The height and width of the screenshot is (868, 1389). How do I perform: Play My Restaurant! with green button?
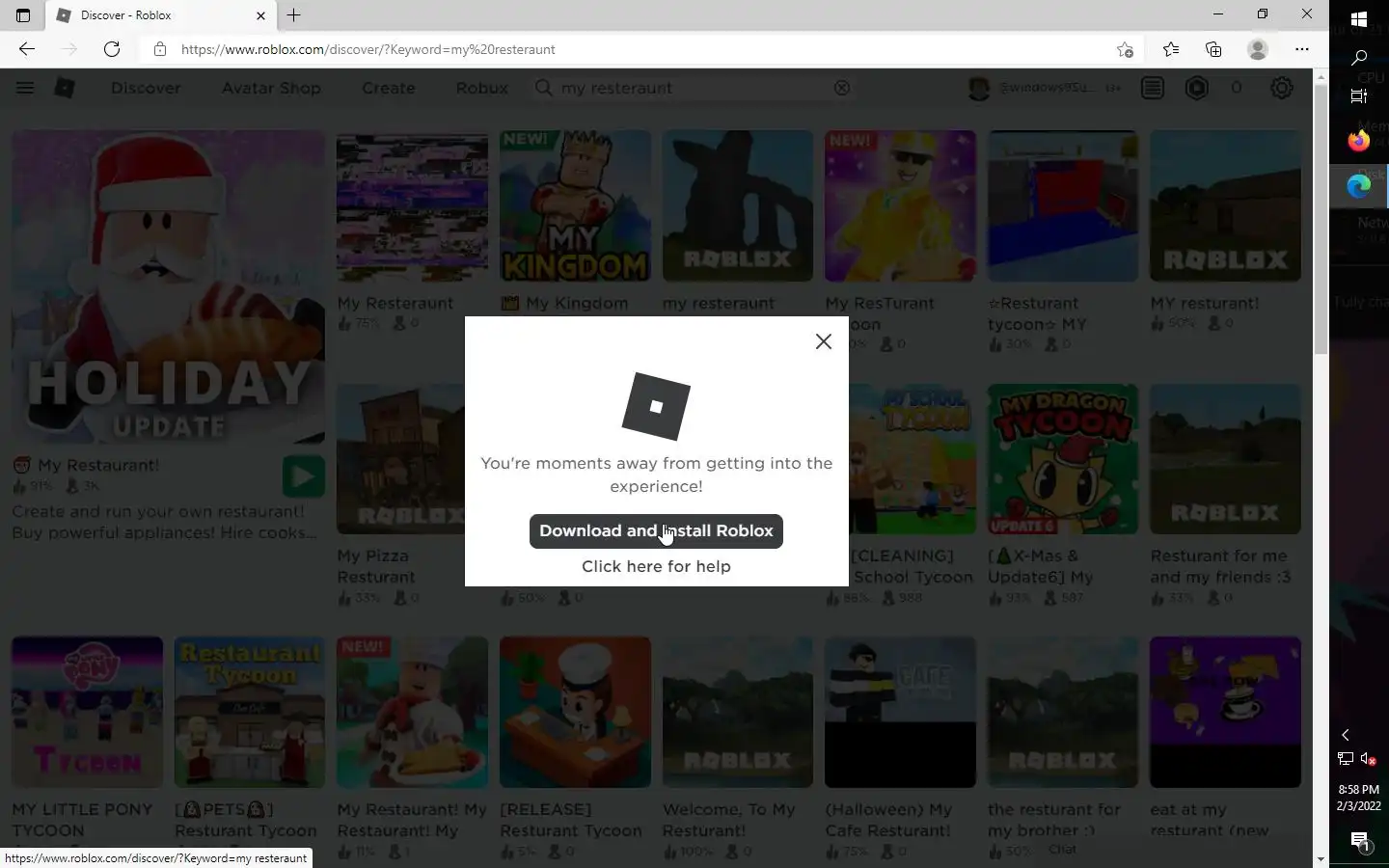[303, 476]
